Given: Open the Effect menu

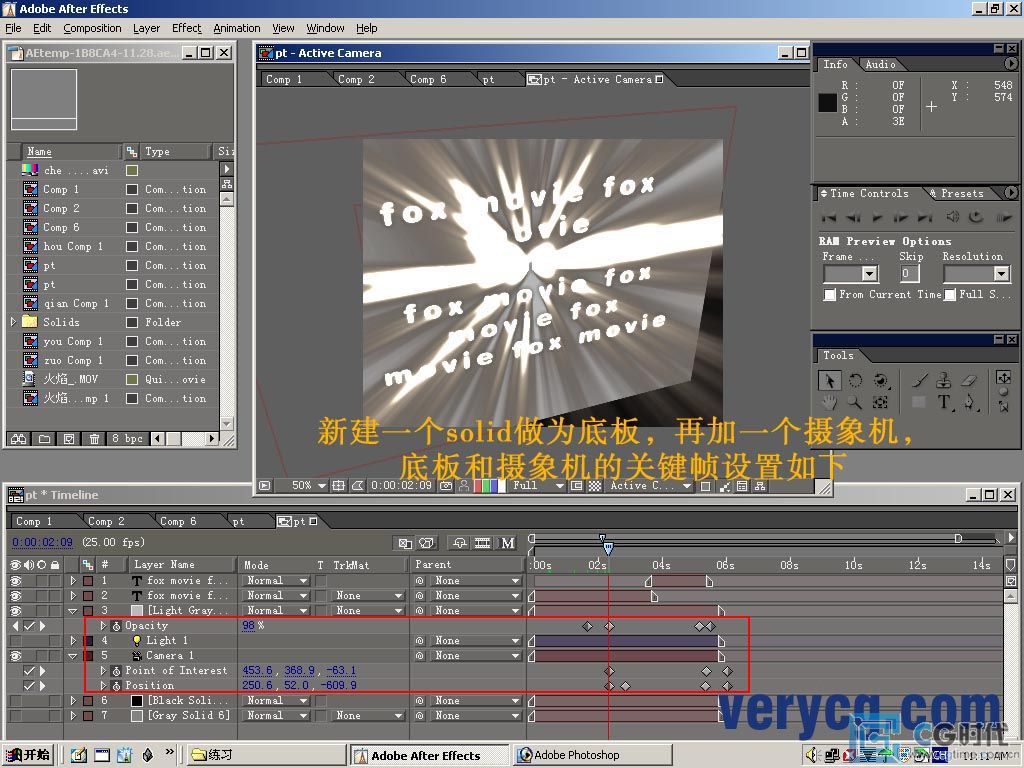Looking at the screenshot, I should [187, 28].
